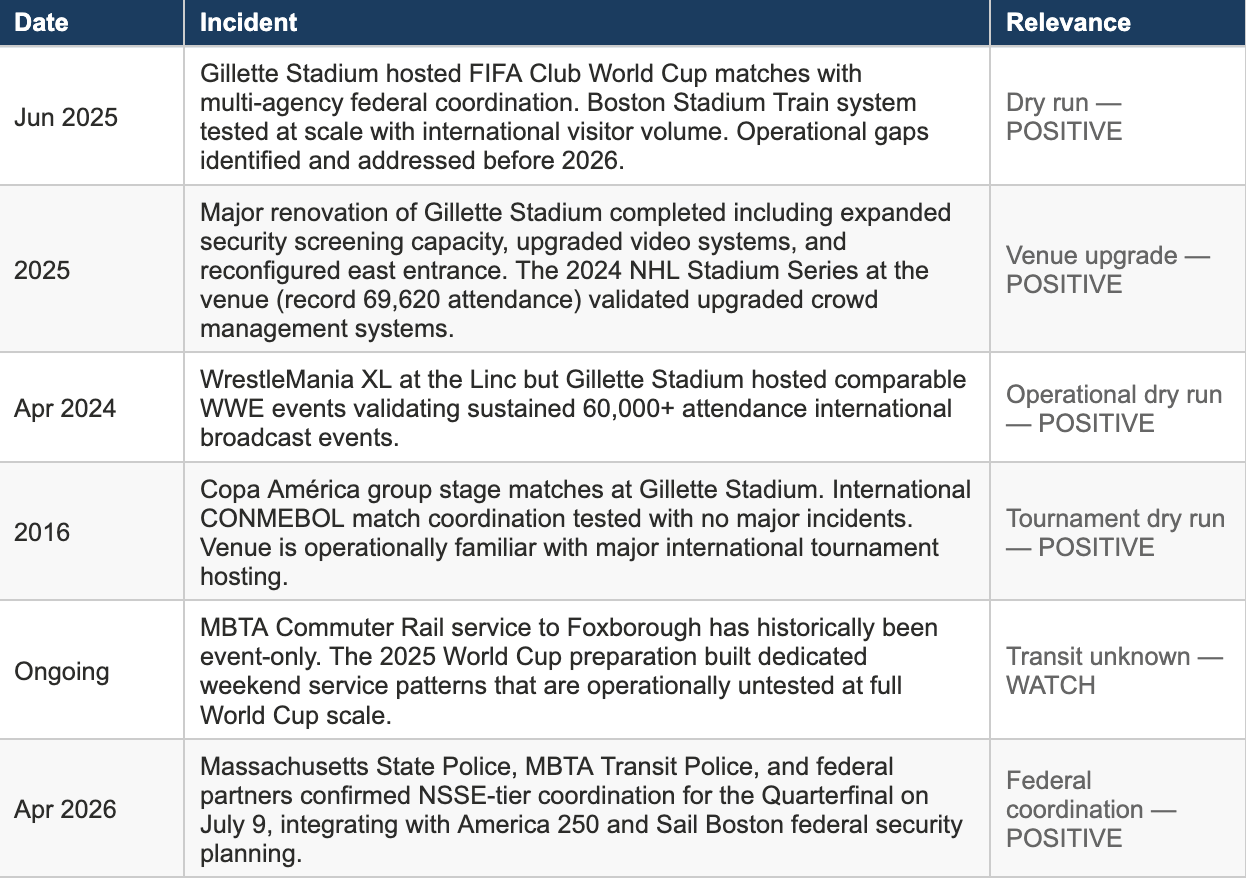Select the Venue upgrade — POSITIVE cell
Screen dimensions: 1246x878
[x=1118, y=269]
